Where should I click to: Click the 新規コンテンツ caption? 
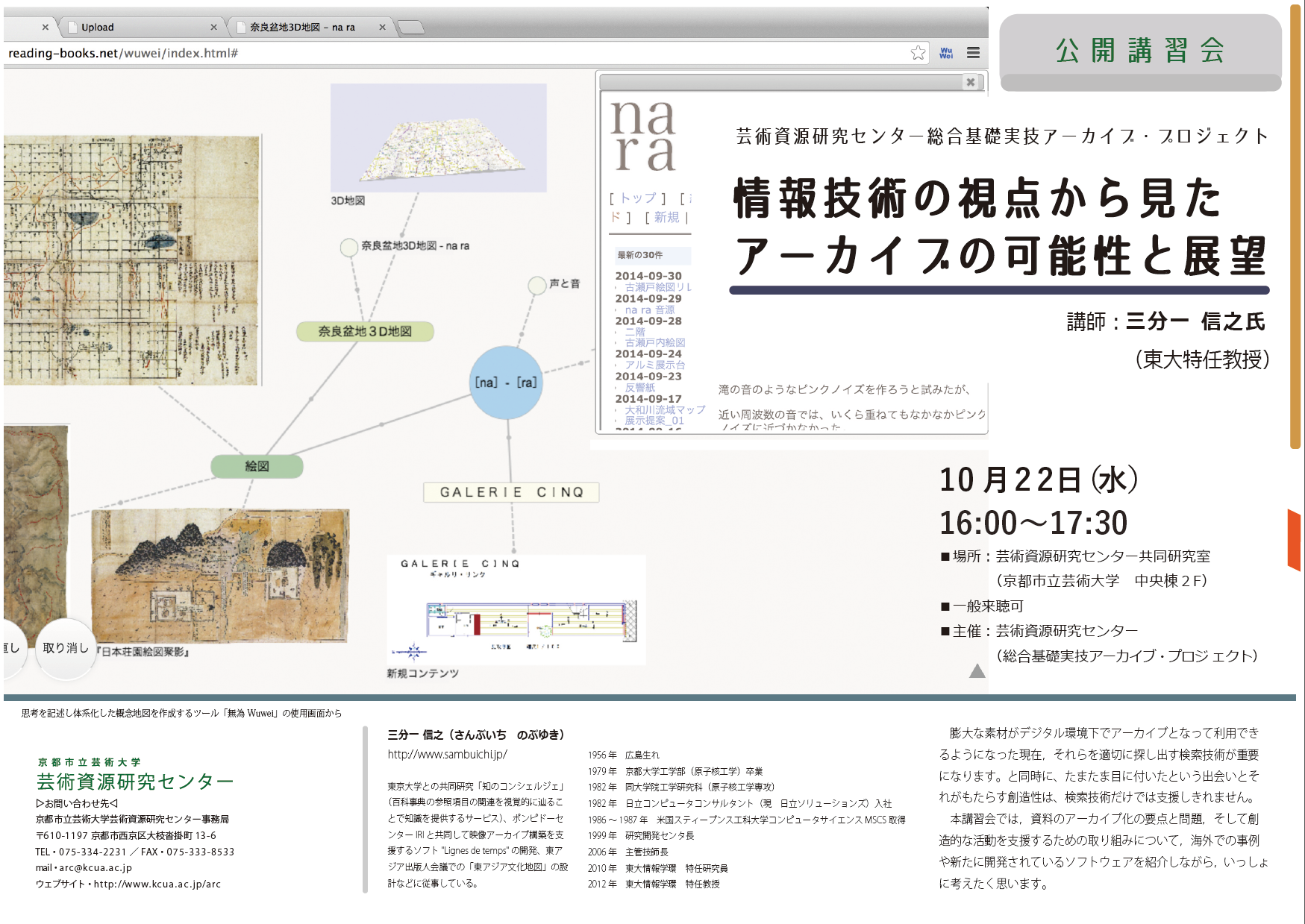coord(422,673)
